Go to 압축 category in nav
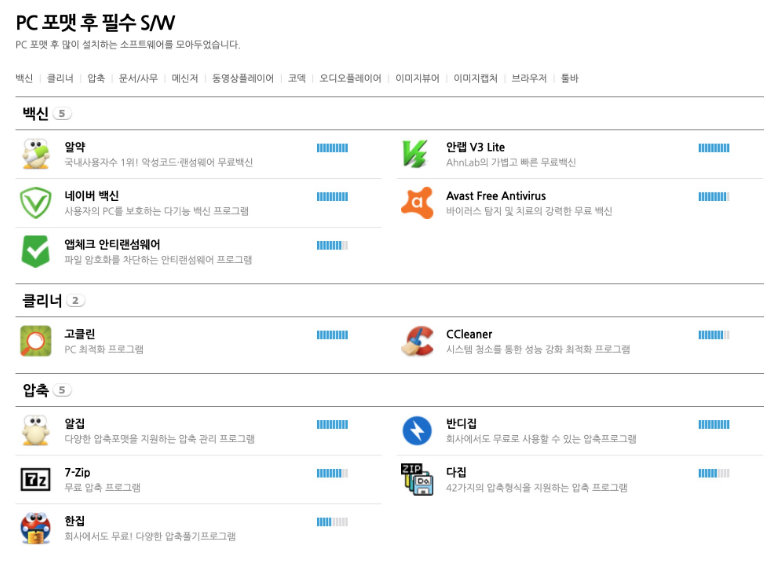This screenshot has height=563, width=775. click(x=96, y=78)
